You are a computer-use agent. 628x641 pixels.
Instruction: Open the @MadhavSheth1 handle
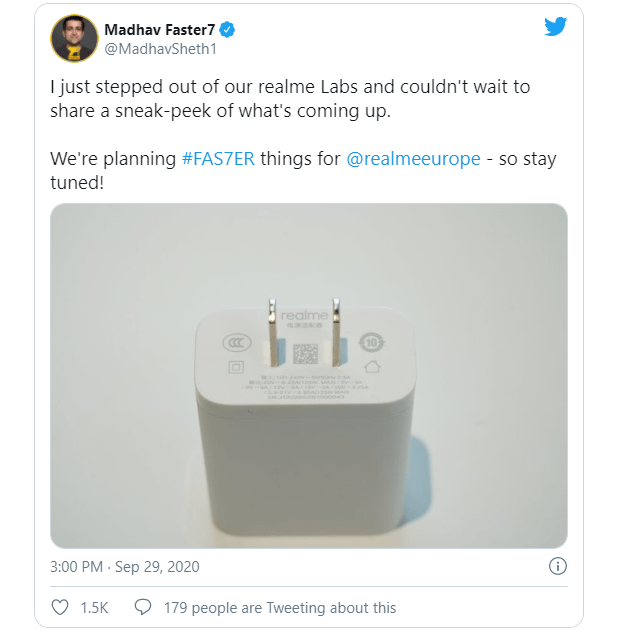[x=161, y=49]
